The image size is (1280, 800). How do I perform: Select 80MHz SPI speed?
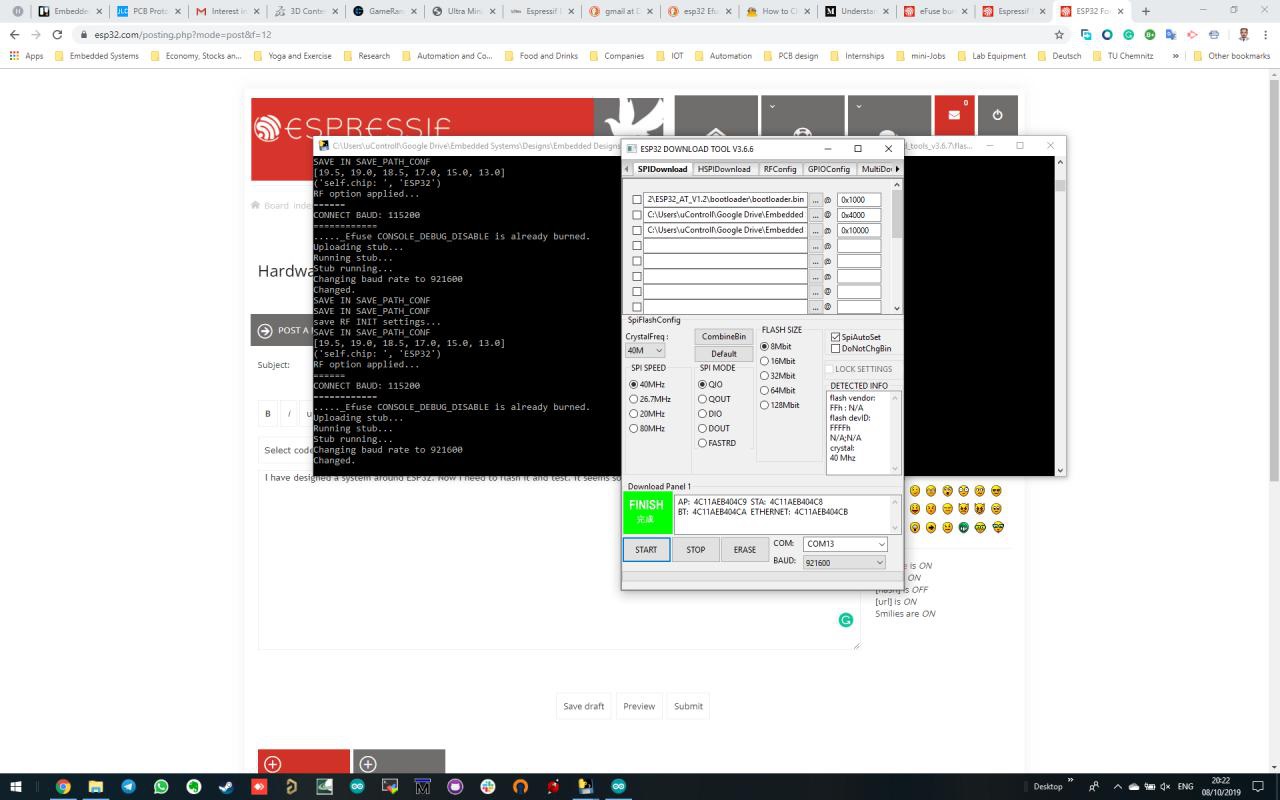633,428
